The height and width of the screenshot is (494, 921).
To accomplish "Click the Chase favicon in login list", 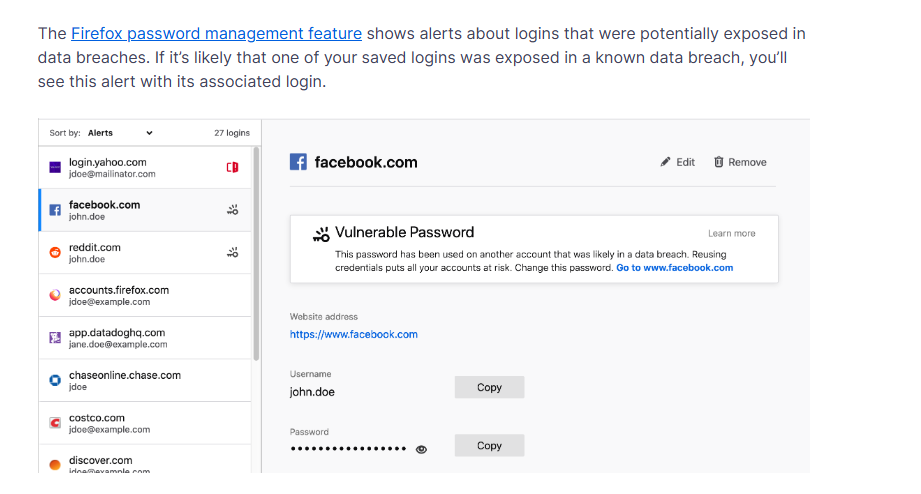I will pyautogui.click(x=55, y=381).
